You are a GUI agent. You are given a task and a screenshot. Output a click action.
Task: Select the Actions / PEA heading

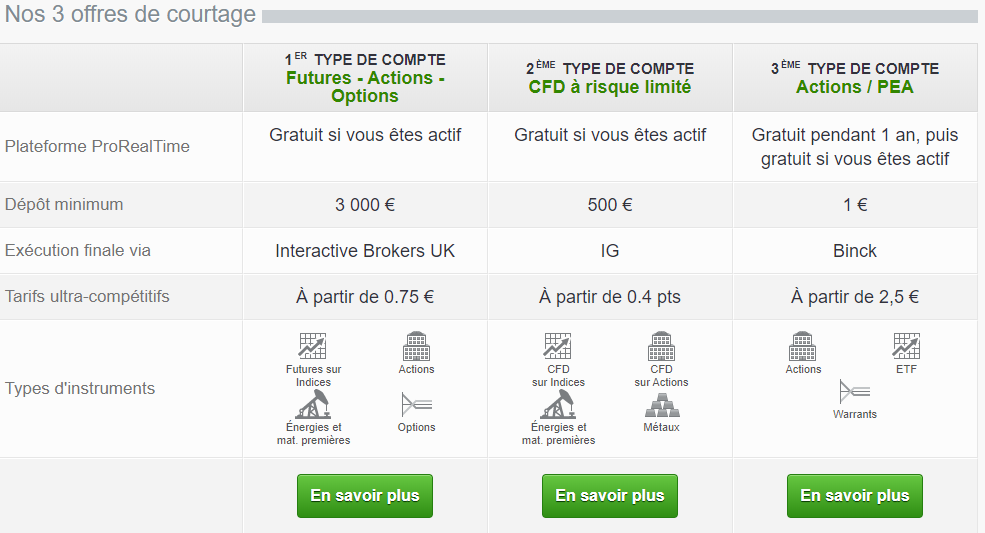coord(855,87)
